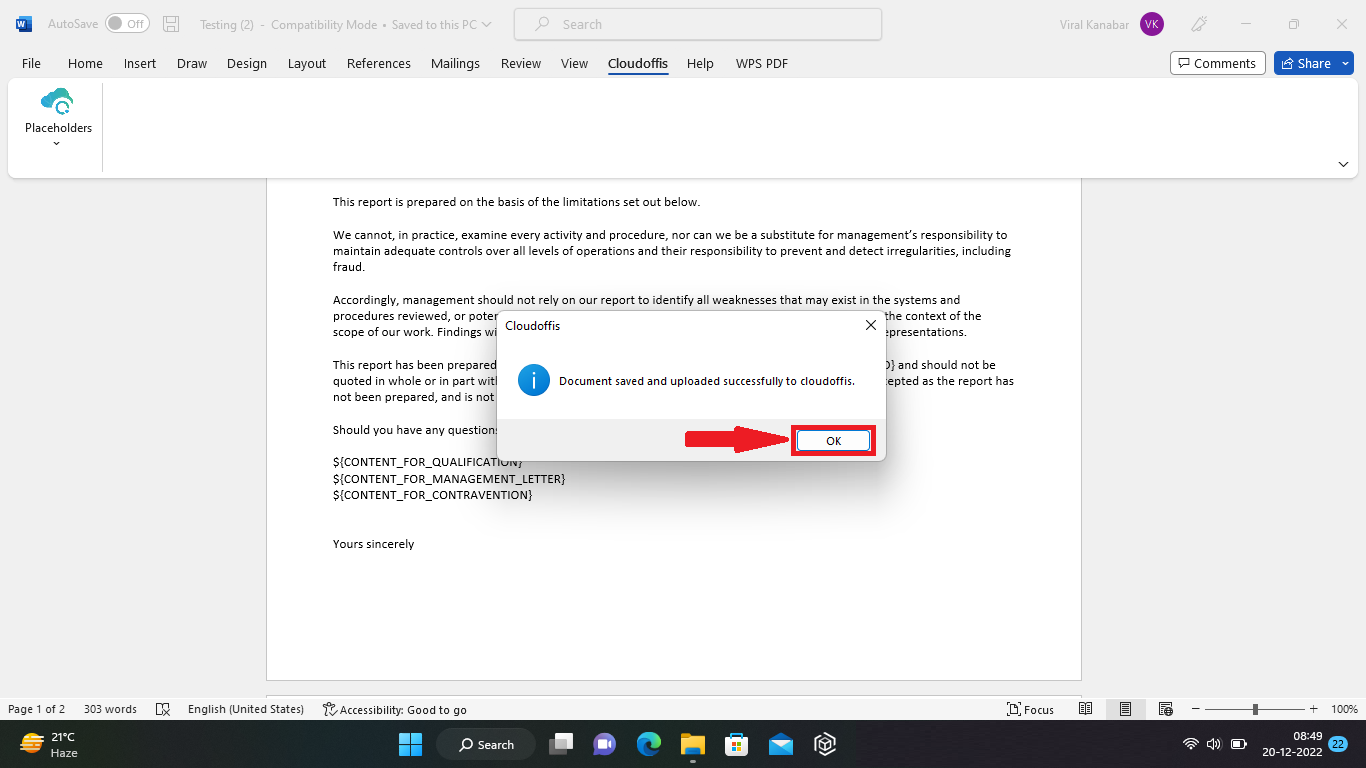Expand the Placeholders dropdown arrow
Image resolution: width=1366 pixels, height=768 pixels.
click(57, 143)
